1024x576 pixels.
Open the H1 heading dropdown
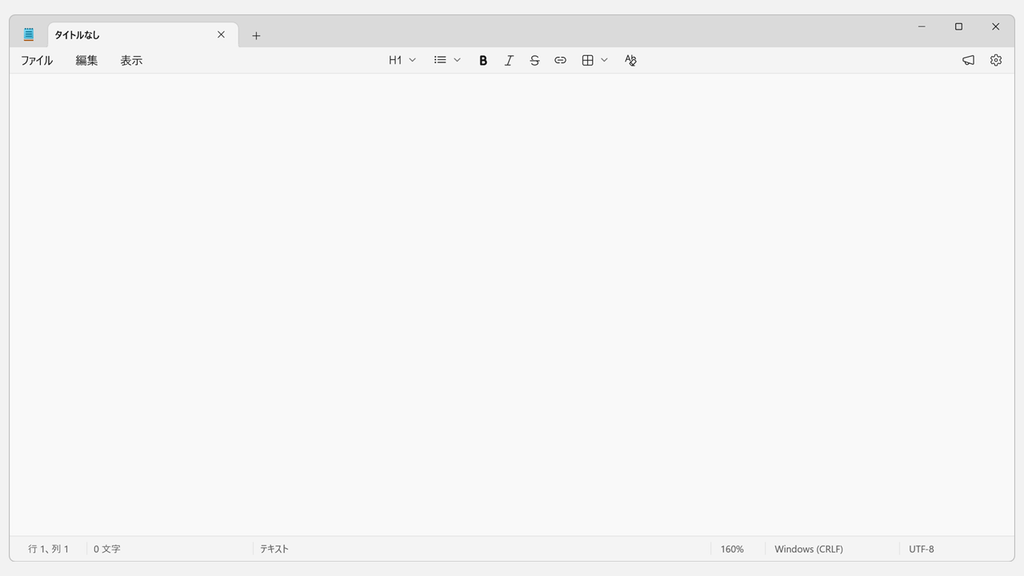(x=402, y=60)
